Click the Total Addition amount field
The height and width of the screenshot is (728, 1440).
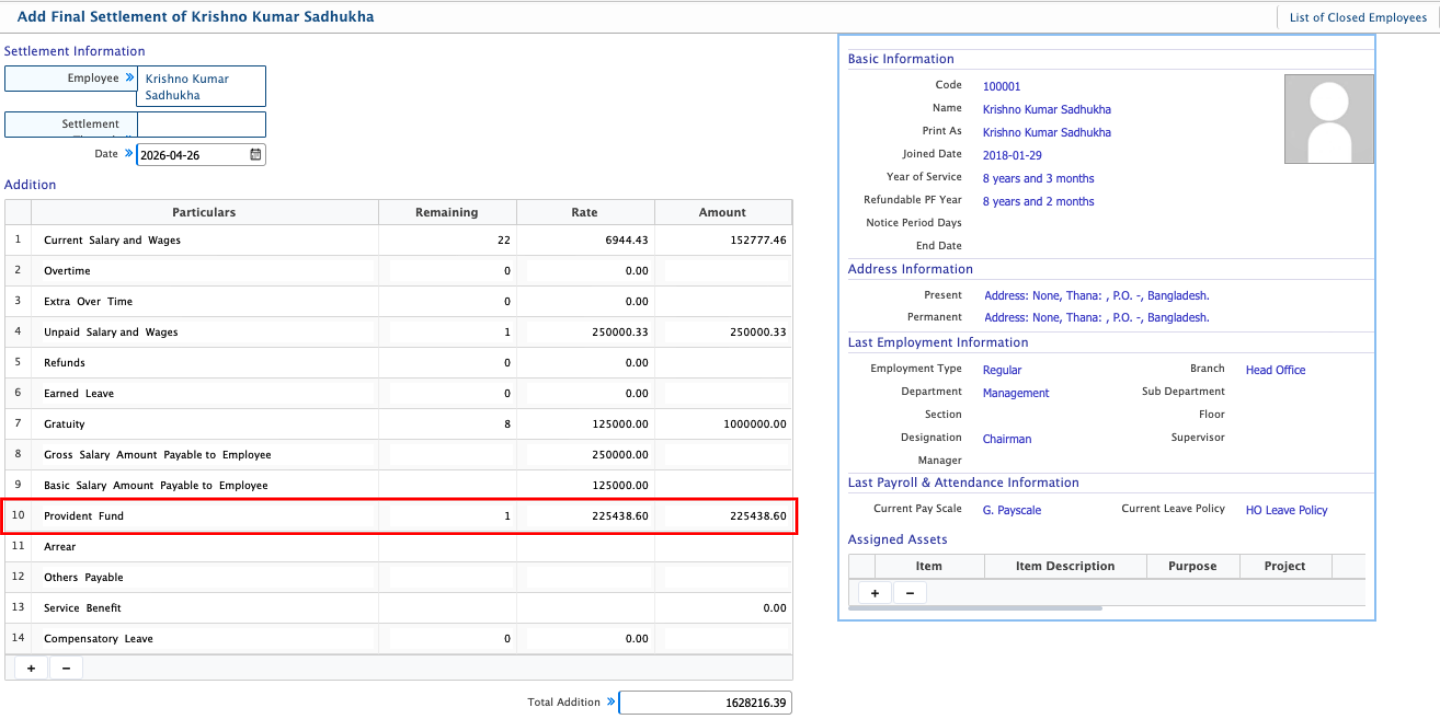705,703
